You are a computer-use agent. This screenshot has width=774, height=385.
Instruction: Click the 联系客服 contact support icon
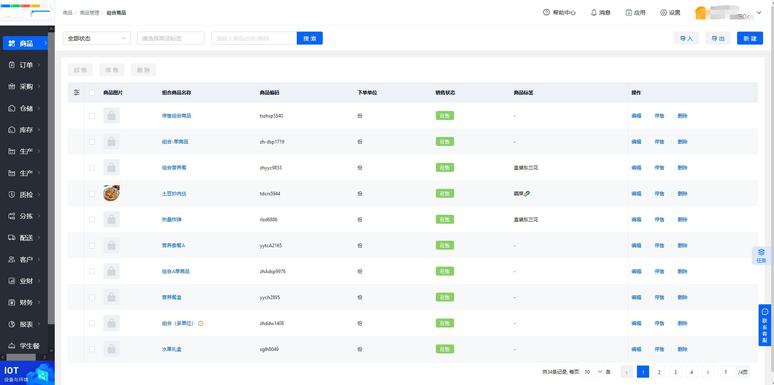click(x=765, y=311)
